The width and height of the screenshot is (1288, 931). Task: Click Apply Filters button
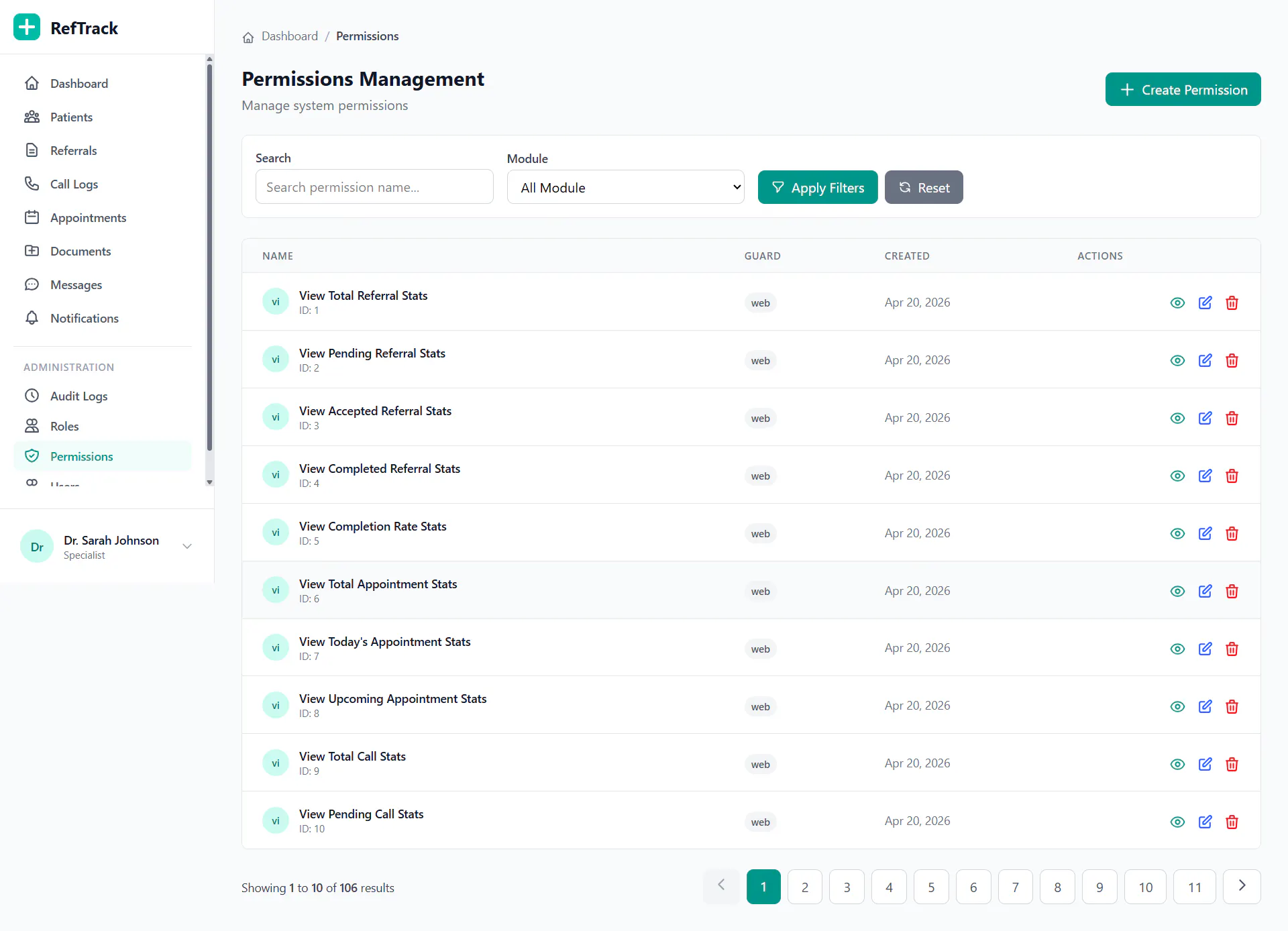(x=817, y=187)
